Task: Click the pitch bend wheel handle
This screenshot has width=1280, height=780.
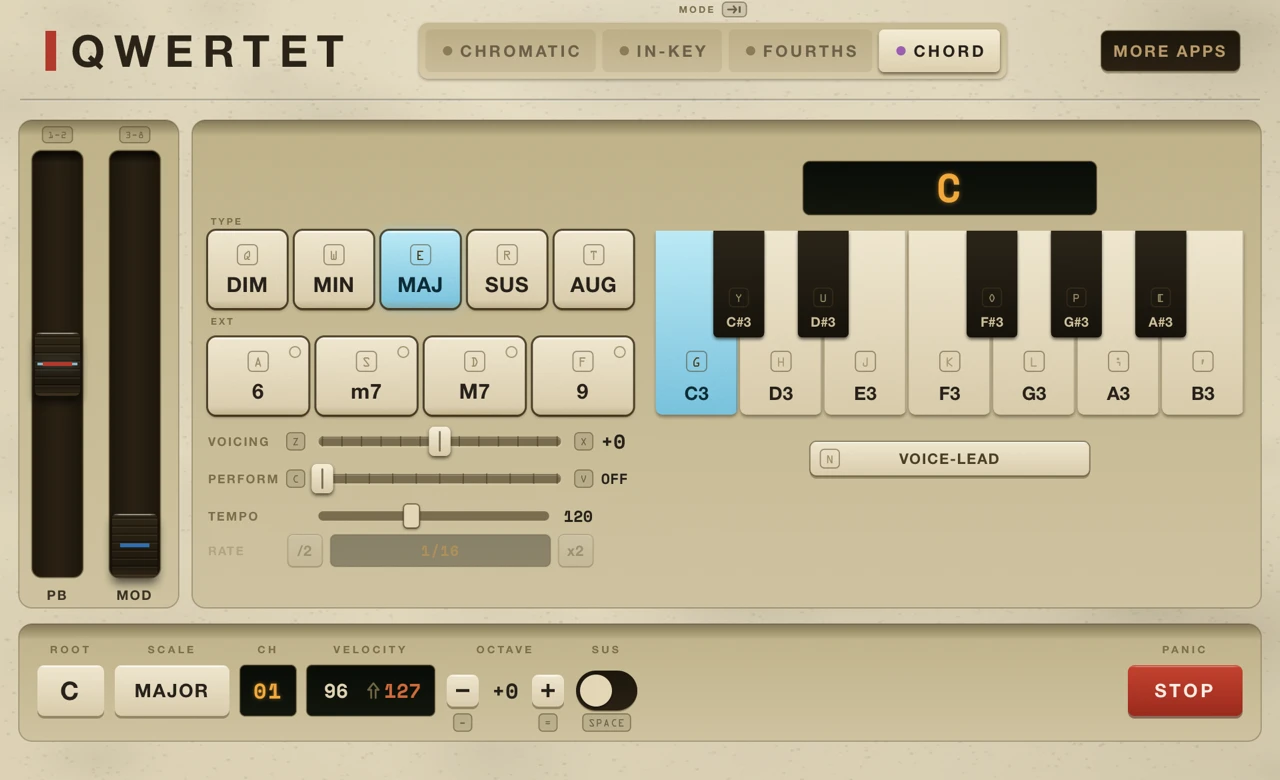Action: [x=57, y=364]
